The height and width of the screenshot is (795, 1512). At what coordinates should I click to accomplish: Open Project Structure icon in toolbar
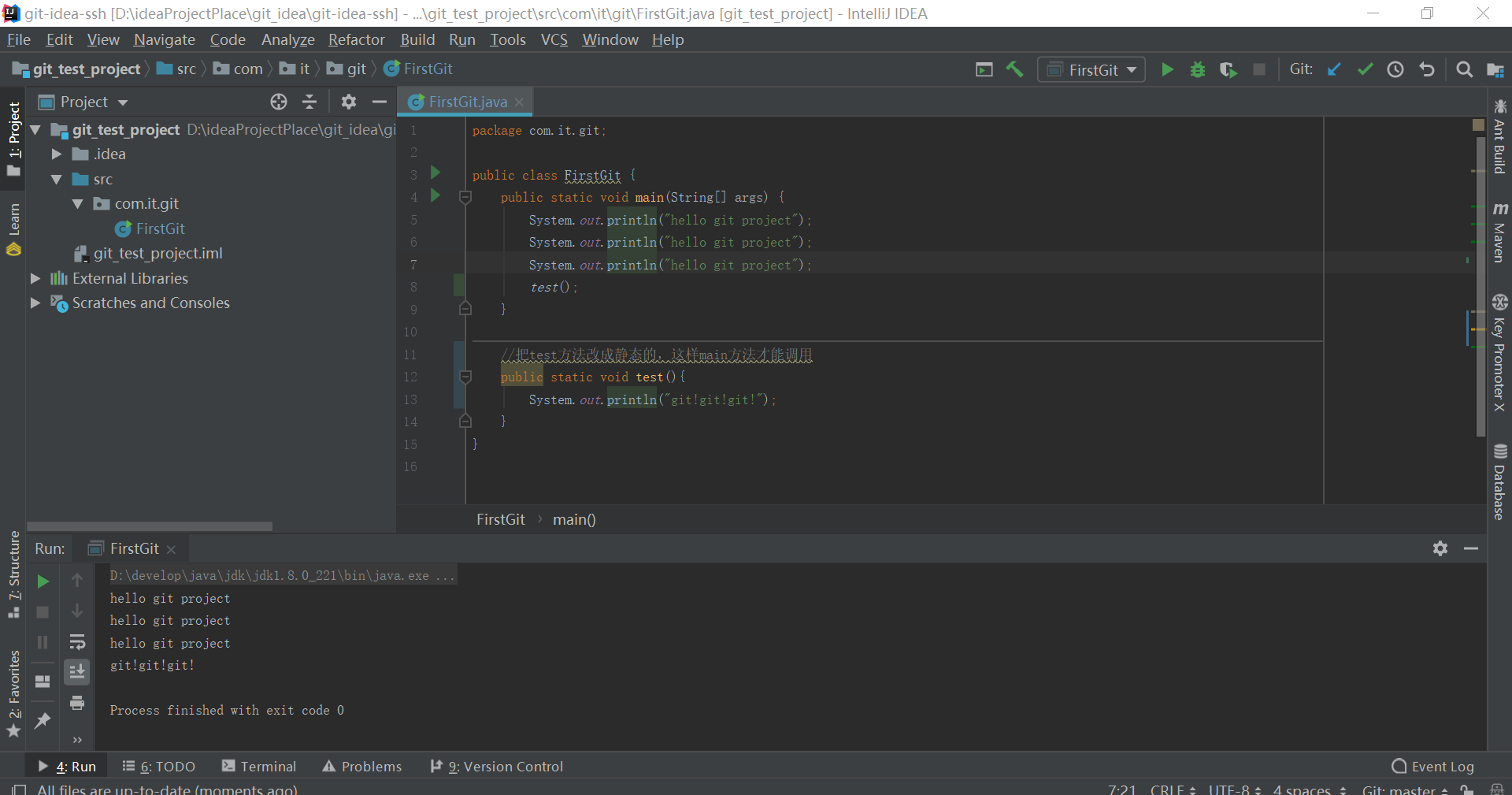(x=1495, y=69)
